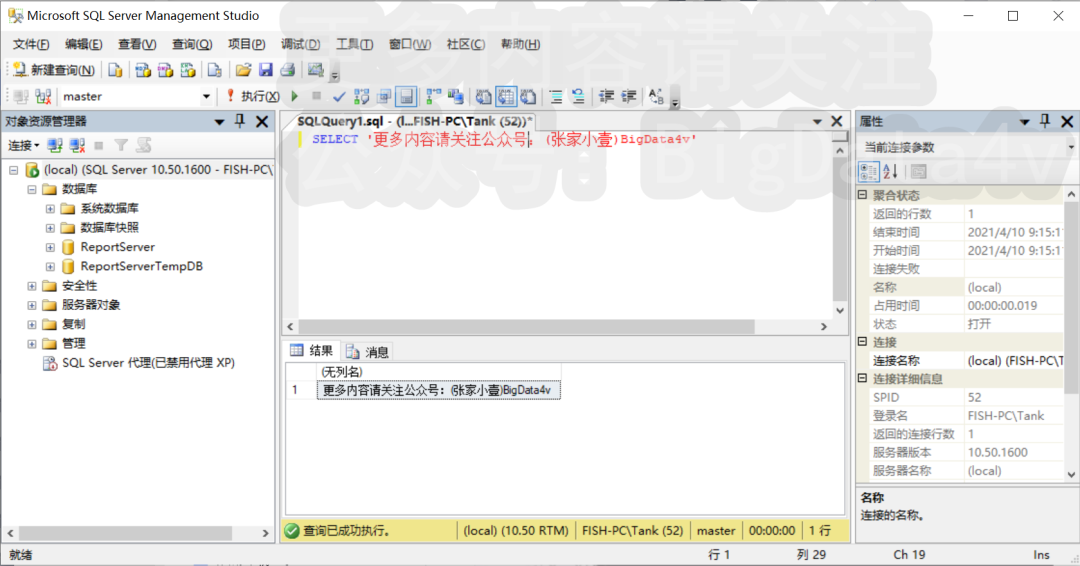Click the 新建查询 (New Query) button

point(54,70)
